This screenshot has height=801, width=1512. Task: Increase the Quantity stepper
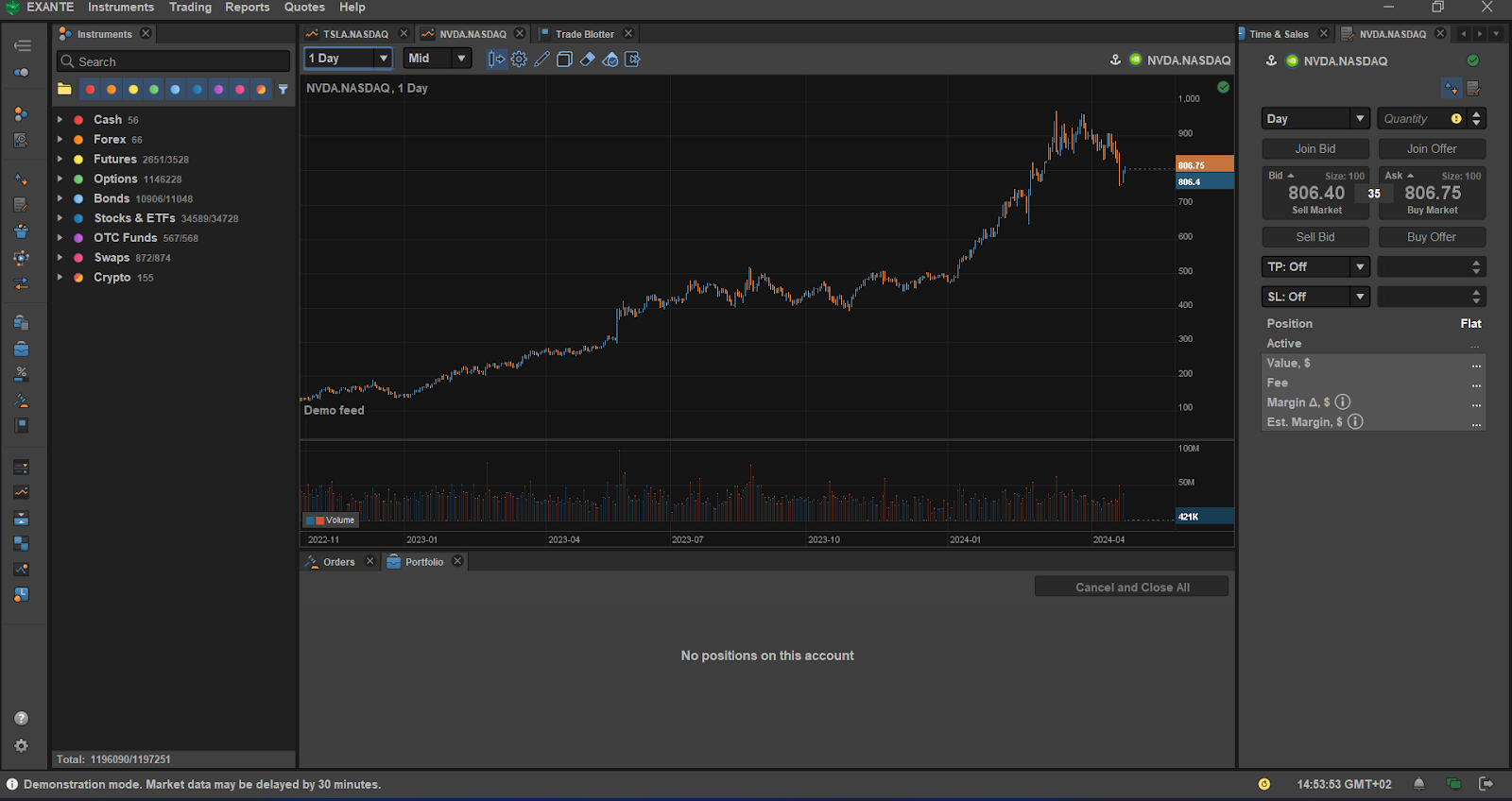point(1477,113)
